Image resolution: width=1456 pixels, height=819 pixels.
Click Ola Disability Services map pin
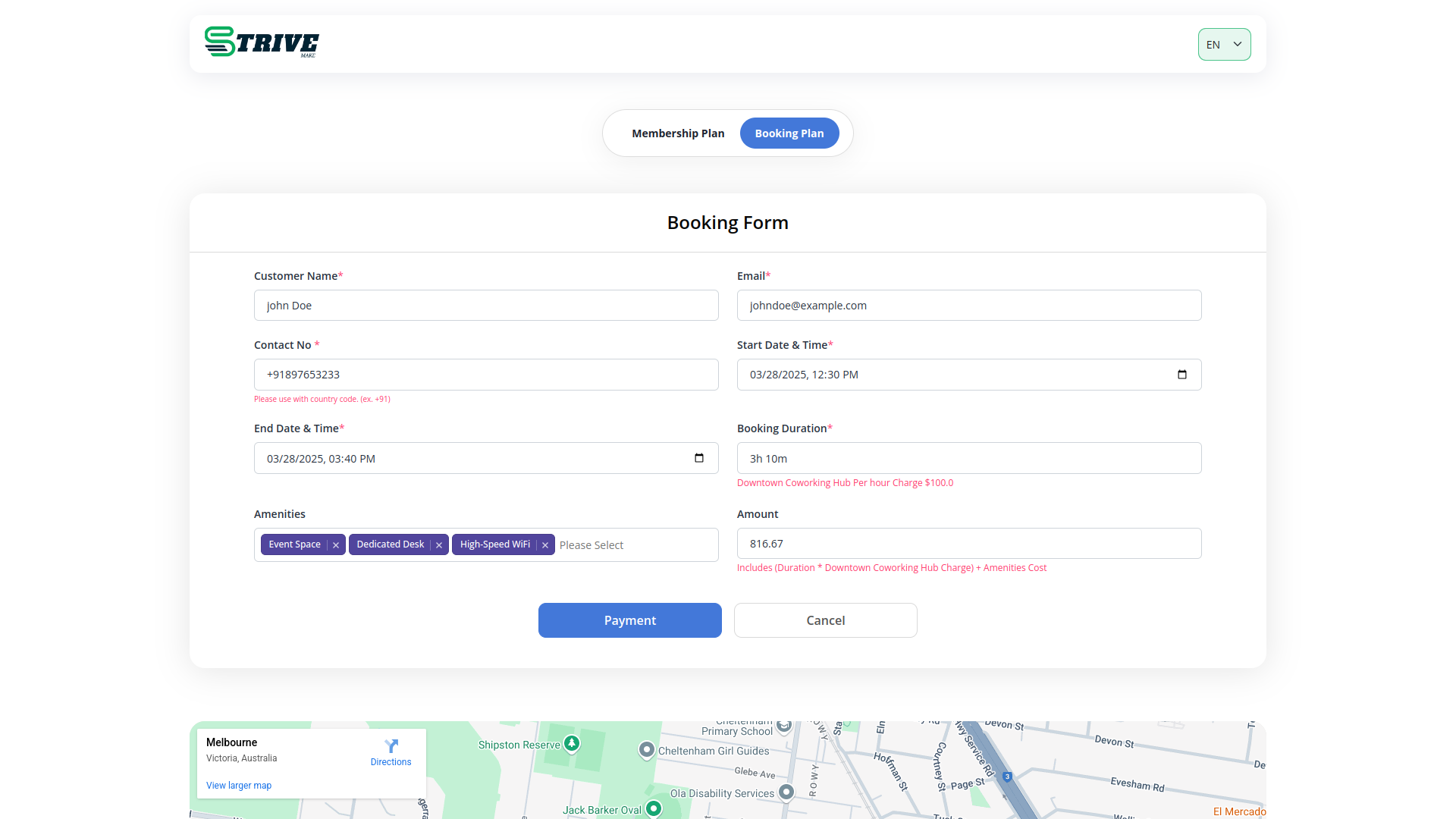coord(786,792)
